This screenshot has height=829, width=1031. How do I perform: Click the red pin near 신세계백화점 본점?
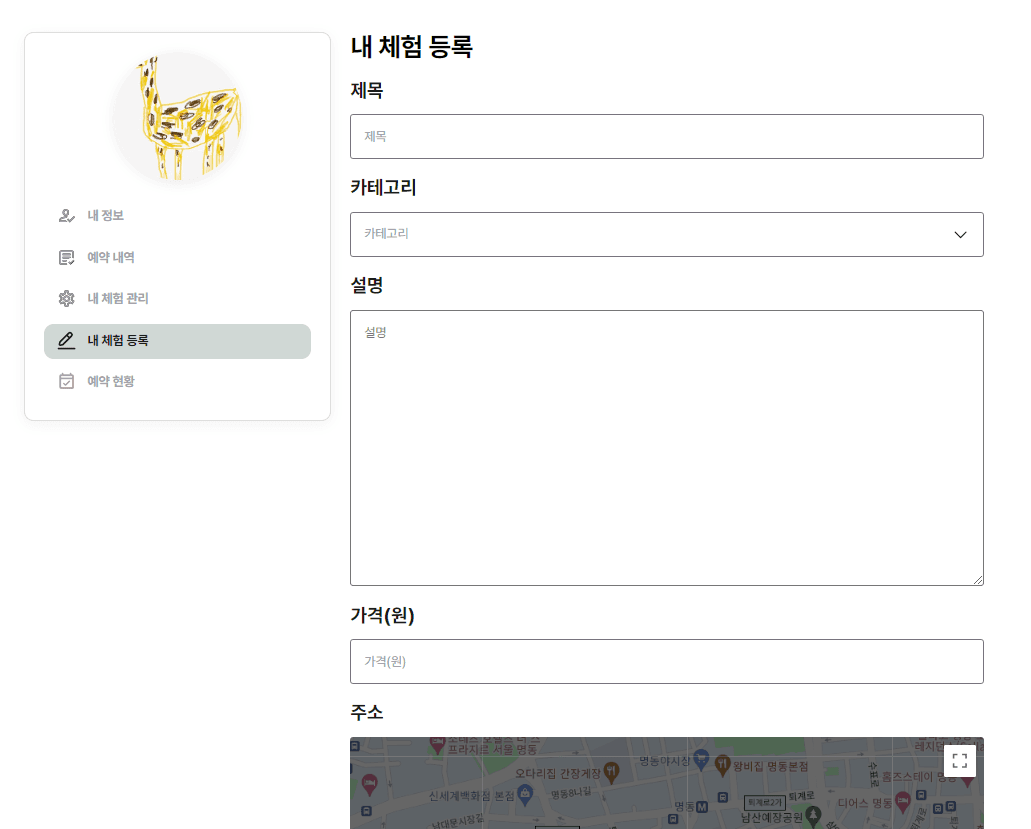coord(370,785)
